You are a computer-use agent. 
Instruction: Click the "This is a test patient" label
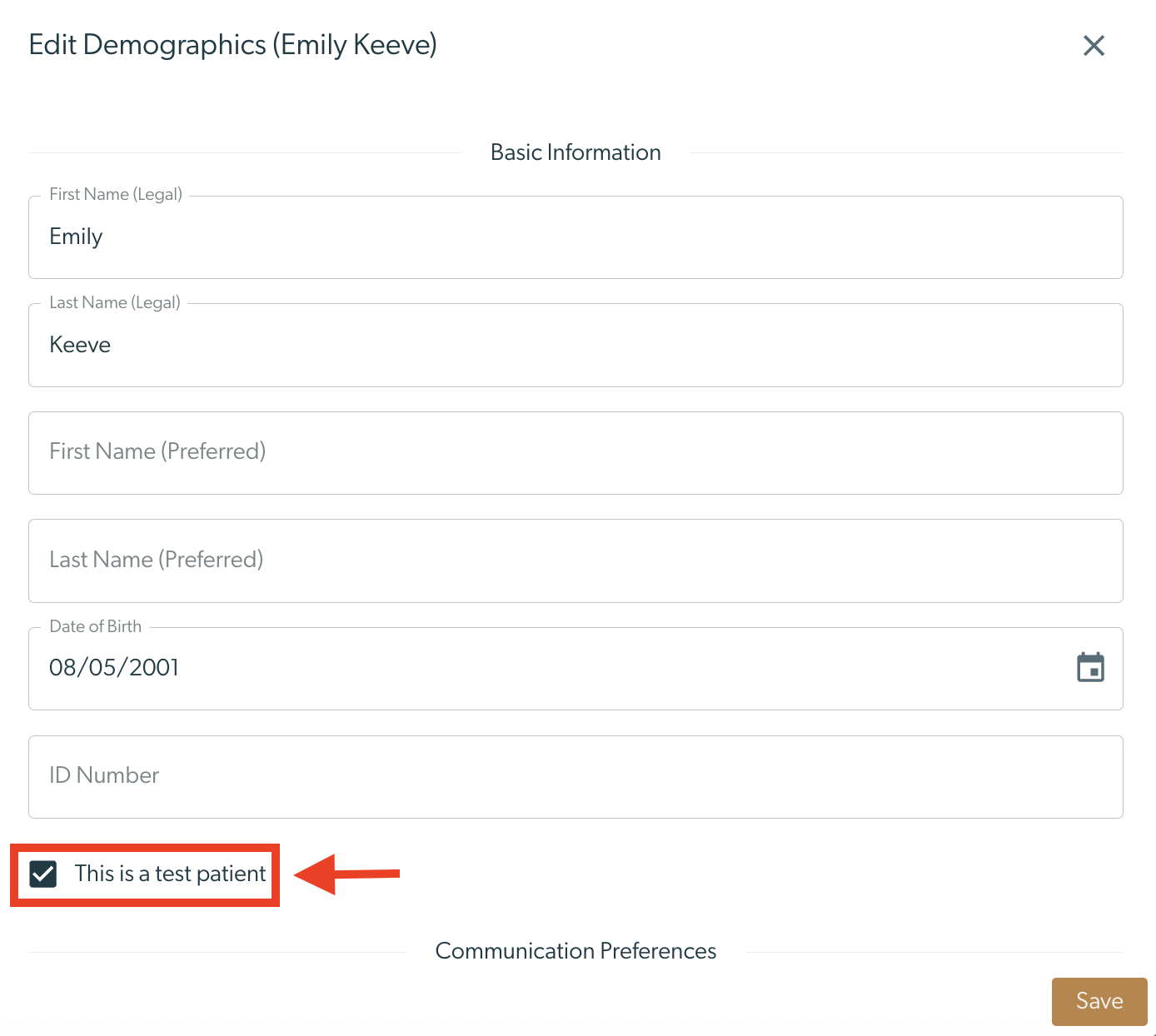point(170,873)
